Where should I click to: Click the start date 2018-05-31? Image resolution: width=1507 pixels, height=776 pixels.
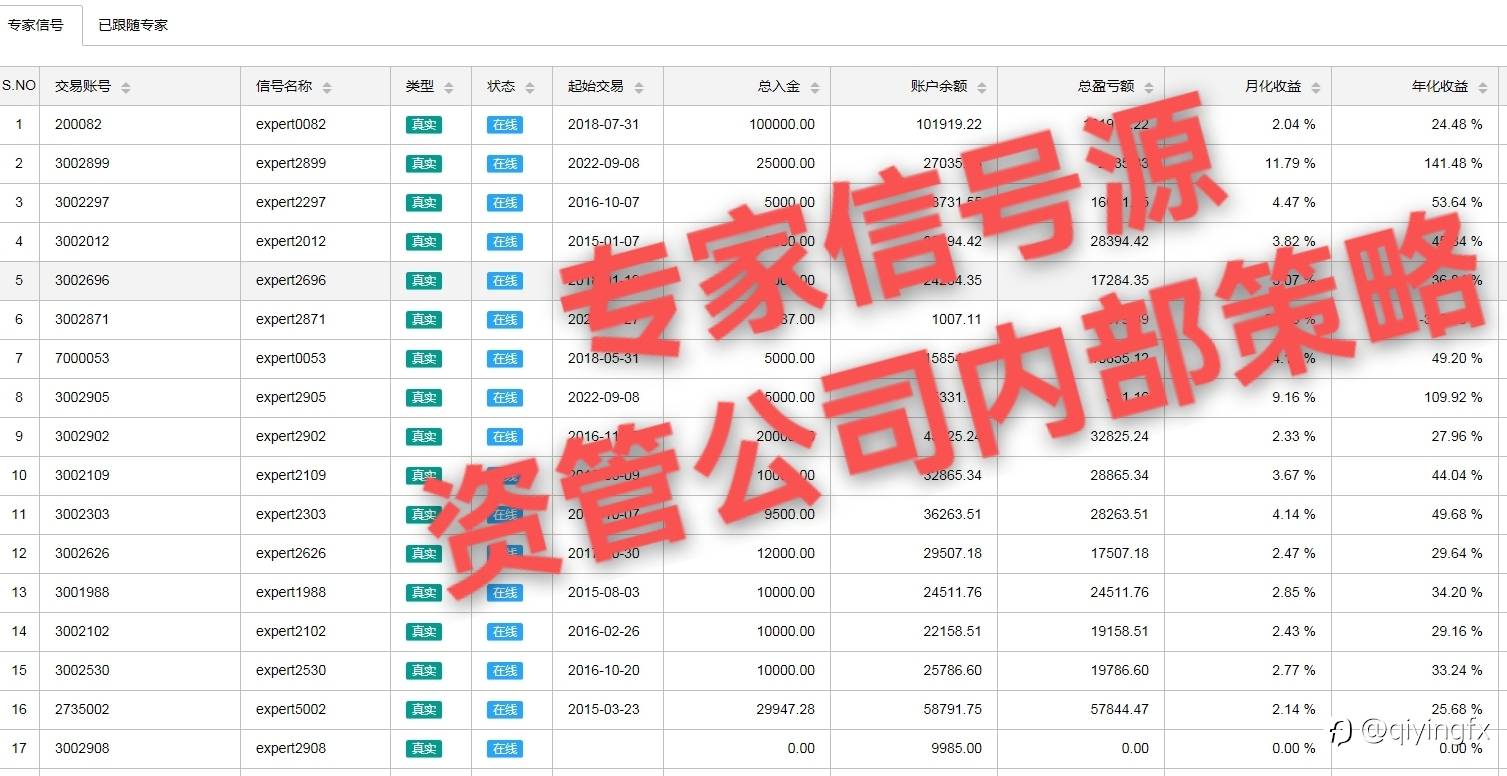click(603, 359)
